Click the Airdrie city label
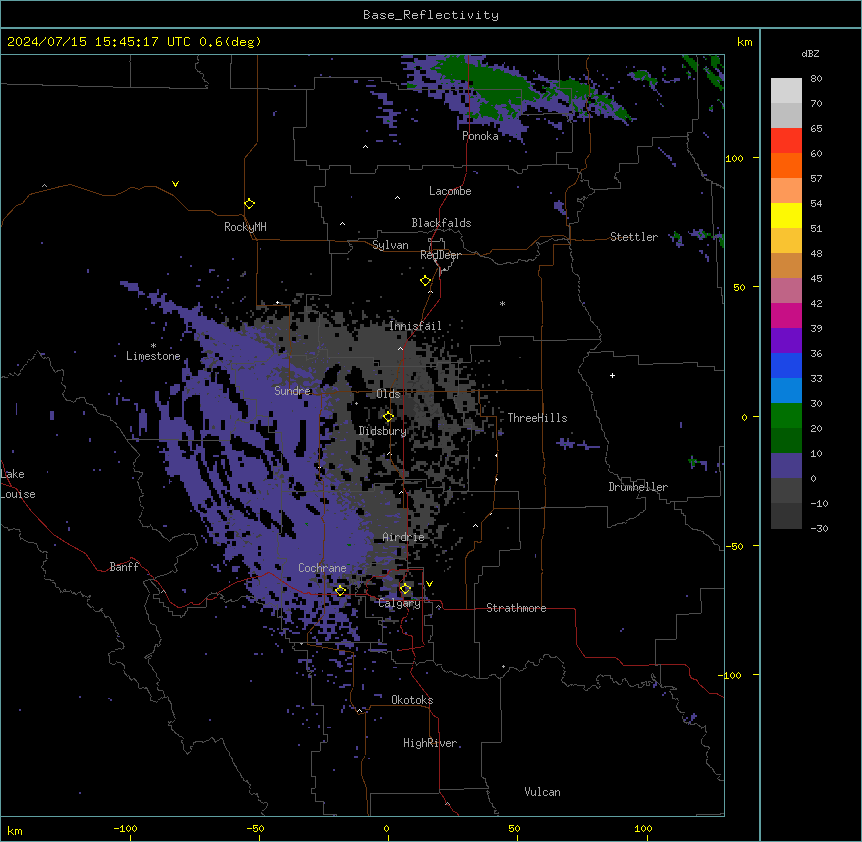Viewport: 862px width, 842px height. [x=403, y=537]
